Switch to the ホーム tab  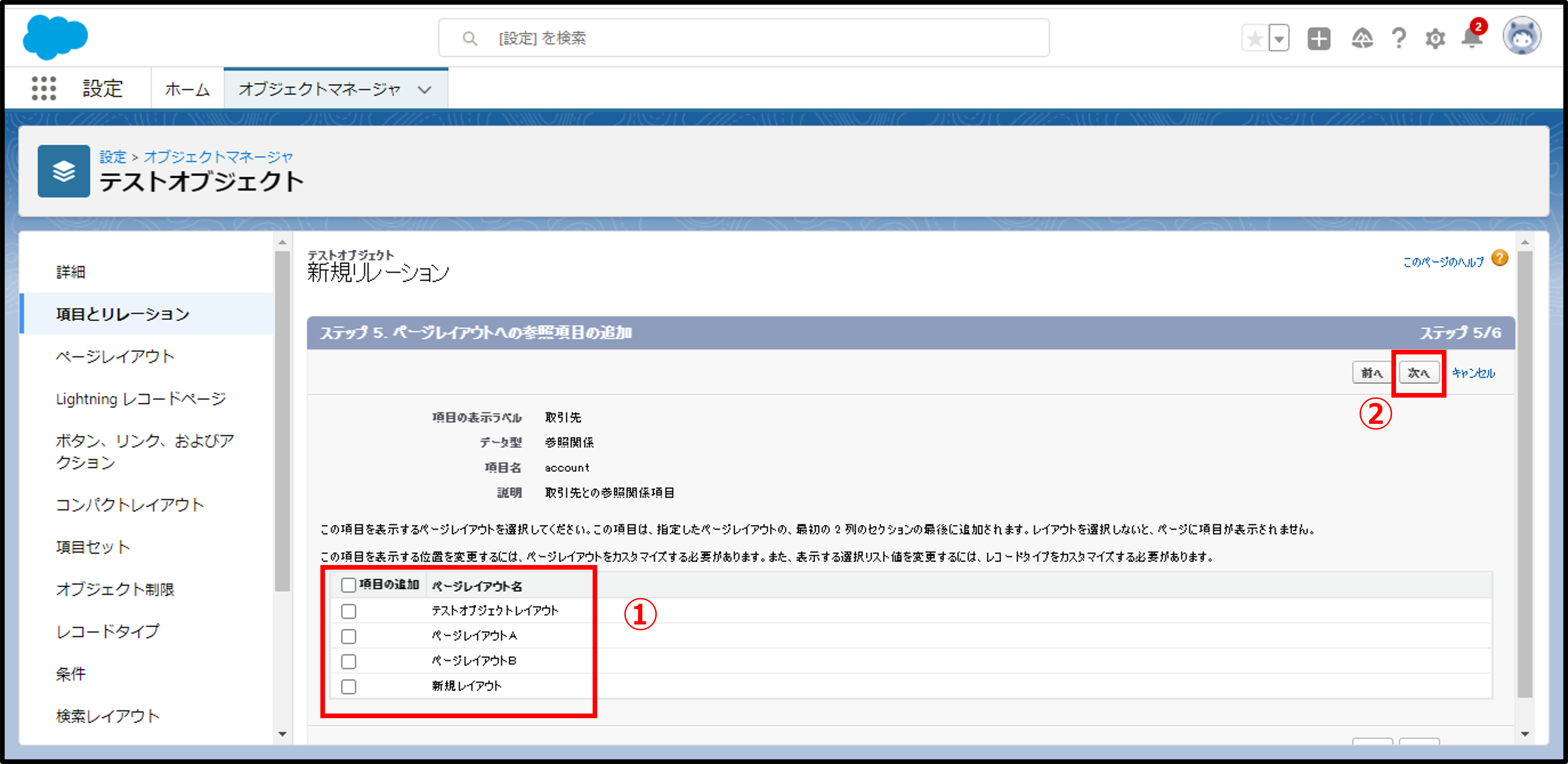coord(187,90)
